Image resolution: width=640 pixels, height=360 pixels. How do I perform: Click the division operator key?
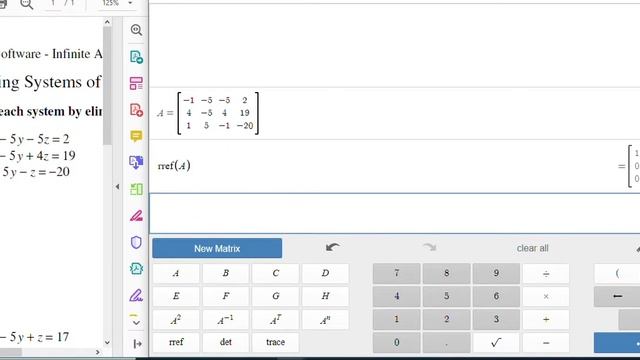click(x=546, y=273)
